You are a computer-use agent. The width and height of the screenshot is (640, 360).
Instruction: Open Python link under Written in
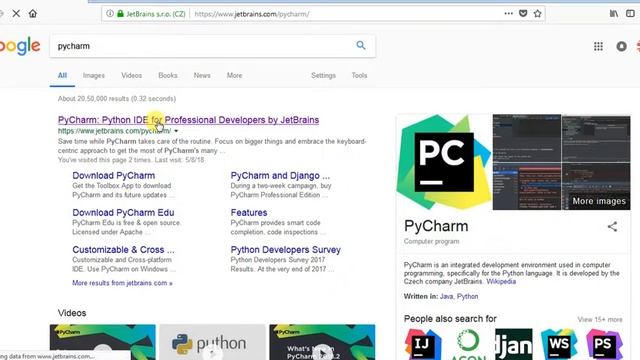pyautogui.click(x=467, y=296)
